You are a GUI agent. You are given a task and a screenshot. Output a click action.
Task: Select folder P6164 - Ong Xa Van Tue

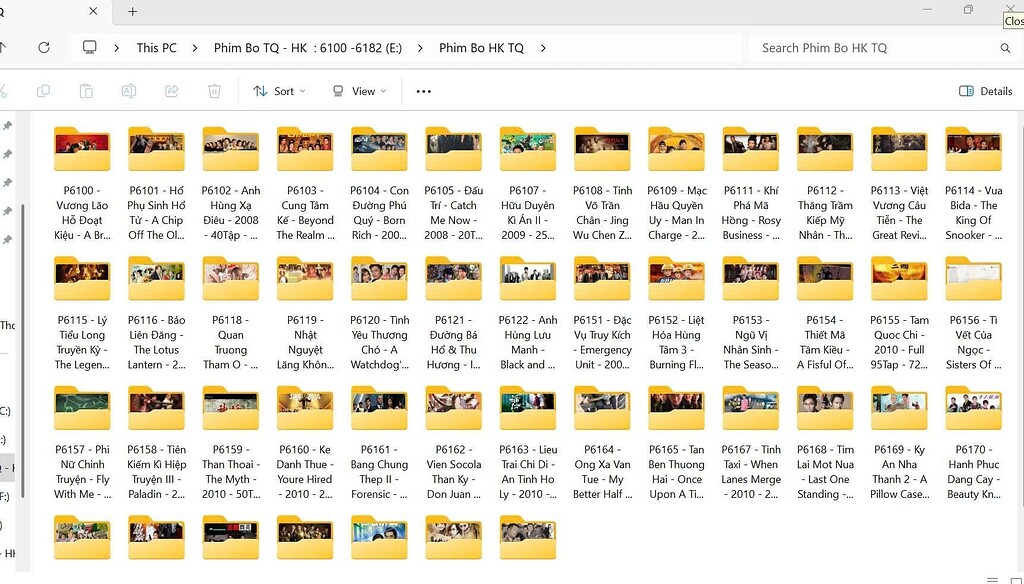(x=602, y=443)
